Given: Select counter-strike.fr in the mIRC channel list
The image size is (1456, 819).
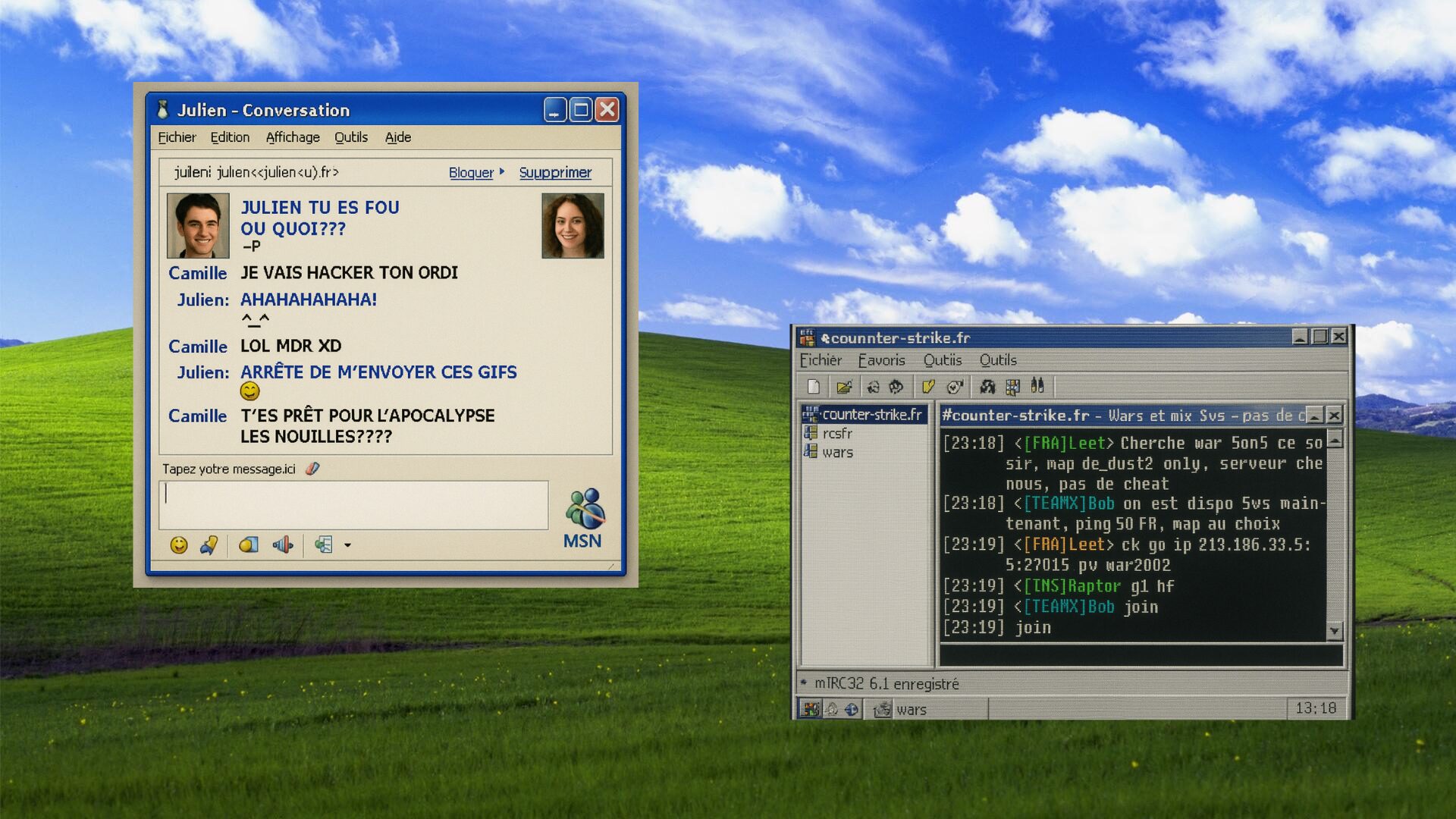Looking at the screenshot, I should [864, 415].
